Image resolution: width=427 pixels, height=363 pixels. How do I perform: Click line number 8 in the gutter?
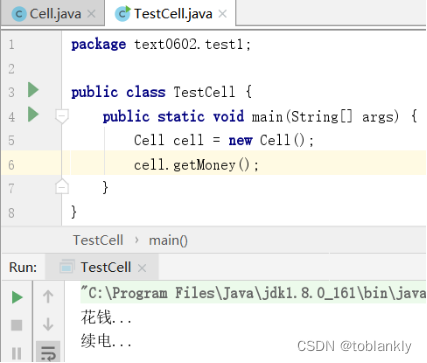(x=12, y=213)
